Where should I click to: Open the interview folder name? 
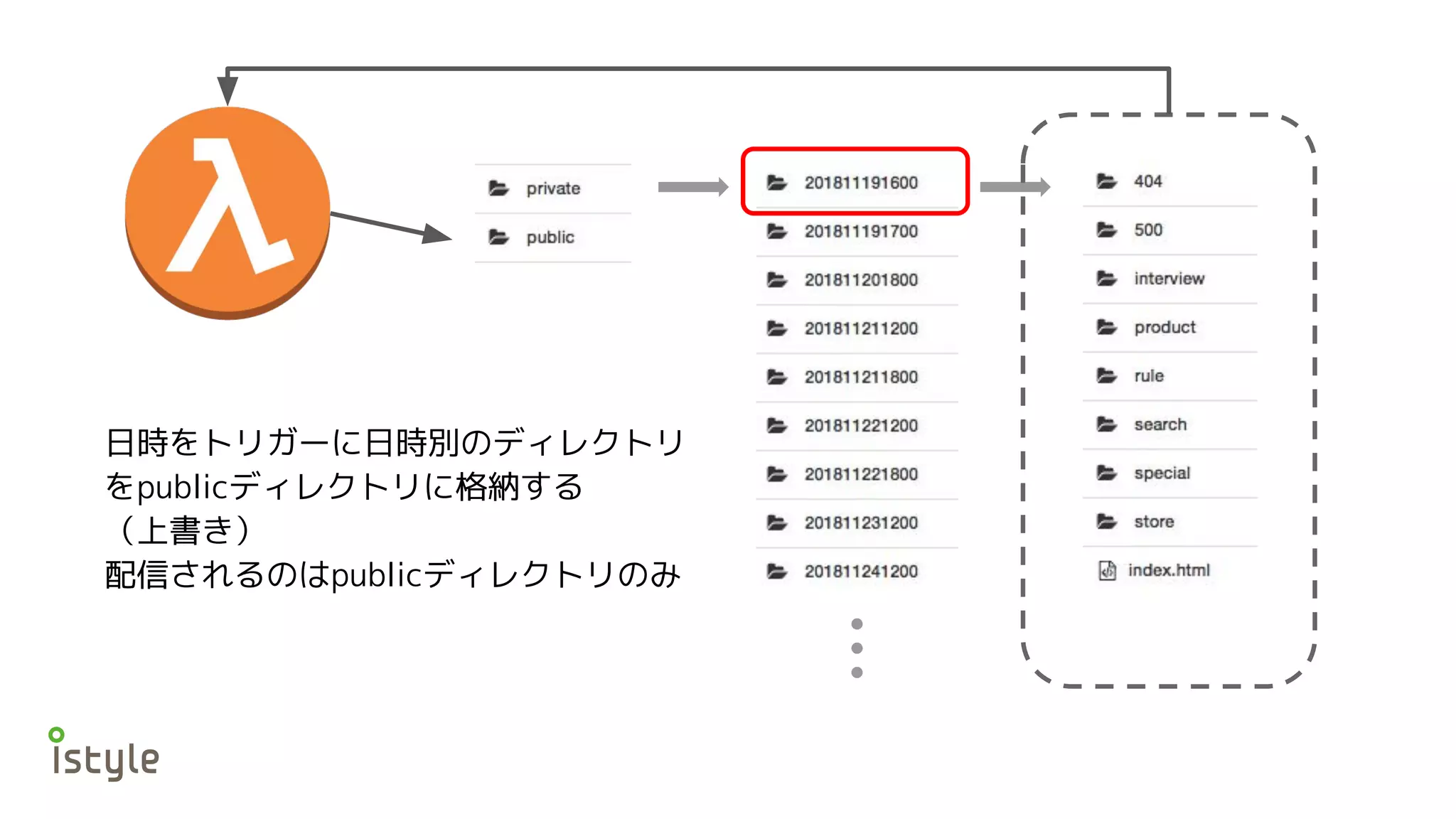click(x=1169, y=278)
